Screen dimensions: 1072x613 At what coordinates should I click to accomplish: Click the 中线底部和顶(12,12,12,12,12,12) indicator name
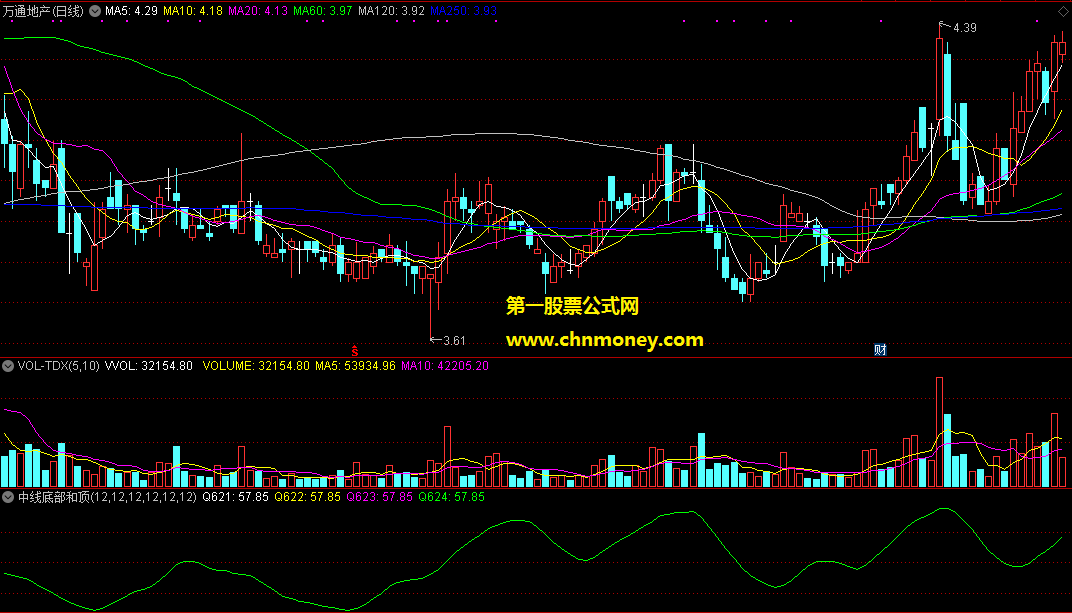click(107, 497)
